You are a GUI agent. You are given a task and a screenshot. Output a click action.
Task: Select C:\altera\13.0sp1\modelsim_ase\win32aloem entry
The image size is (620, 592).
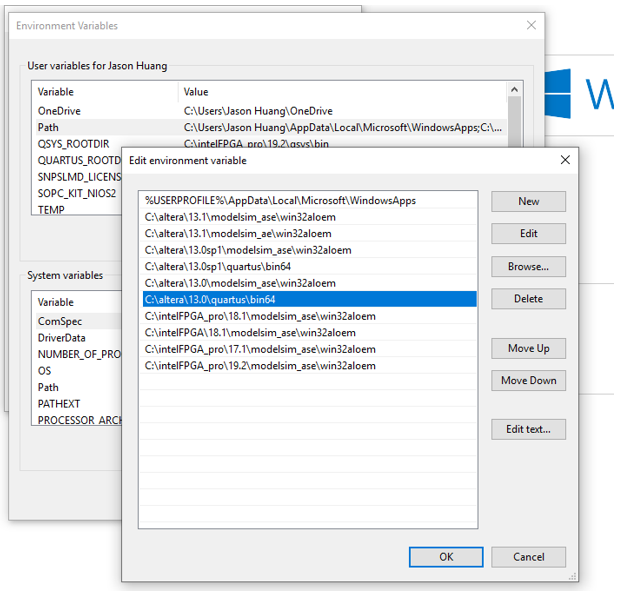click(309, 250)
